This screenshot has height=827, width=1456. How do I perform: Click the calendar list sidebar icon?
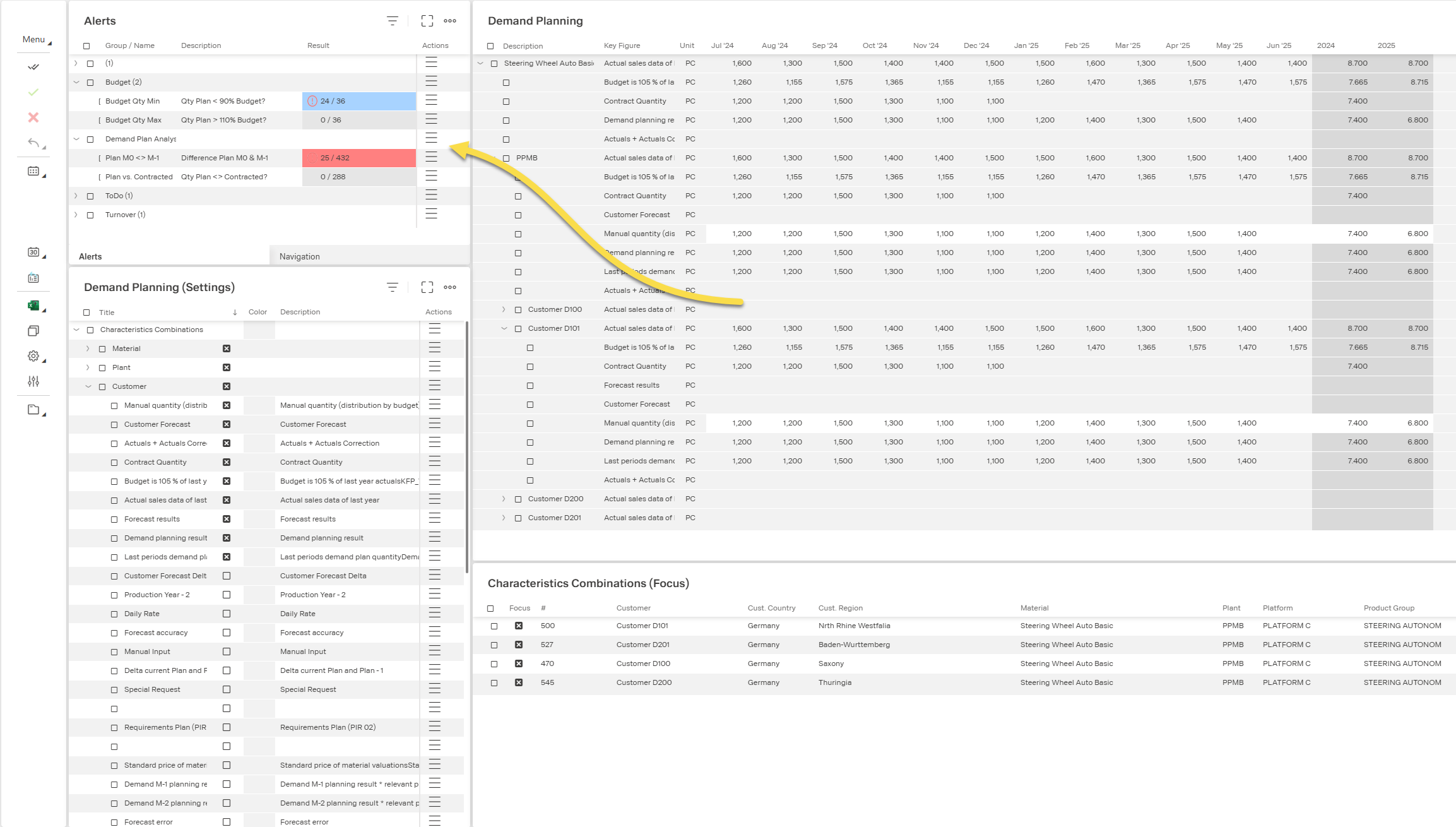[33, 278]
